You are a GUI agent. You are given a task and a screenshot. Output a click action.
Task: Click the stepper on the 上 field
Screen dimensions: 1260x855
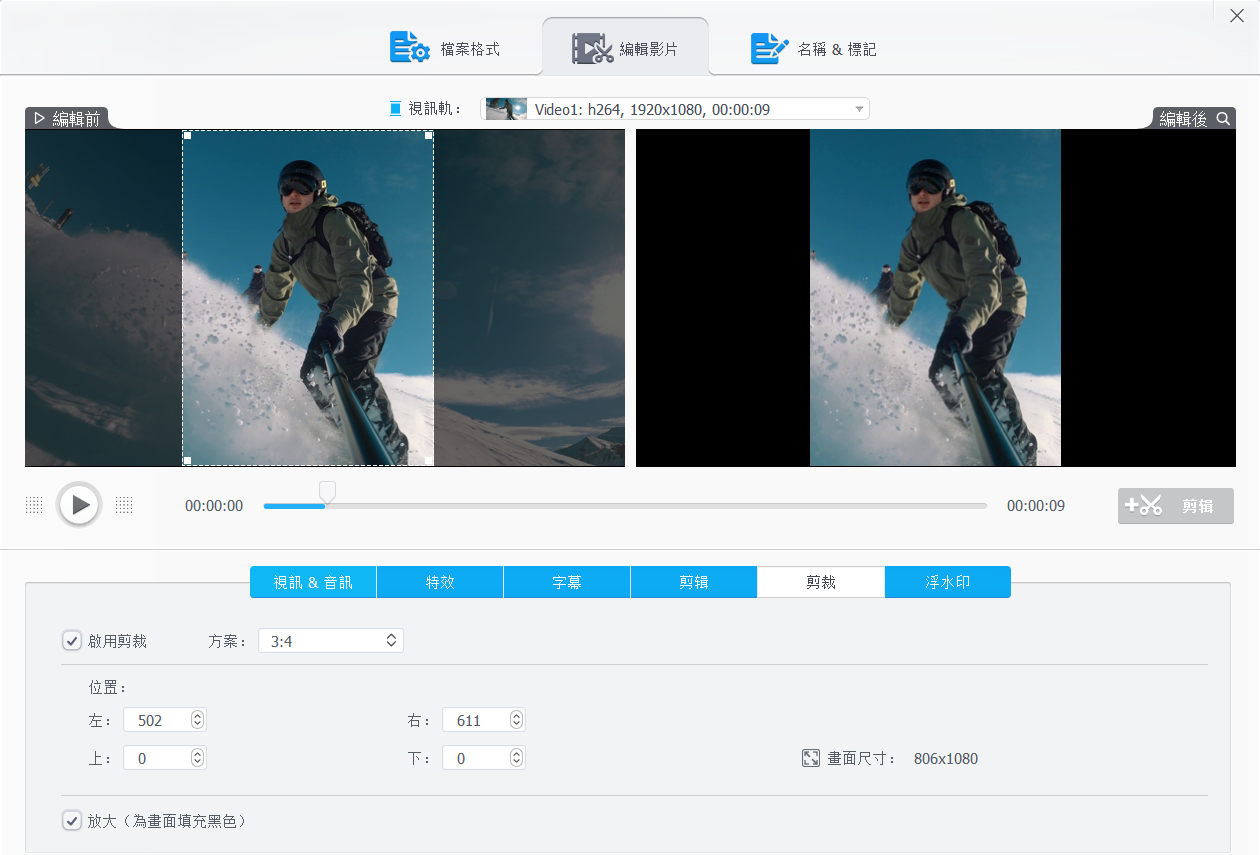[198, 758]
